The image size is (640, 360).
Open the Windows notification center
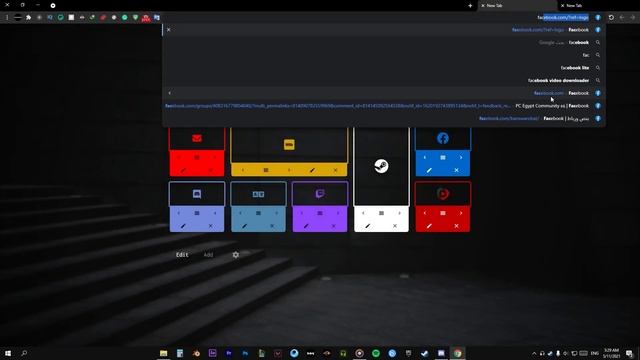tap(629, 353)
